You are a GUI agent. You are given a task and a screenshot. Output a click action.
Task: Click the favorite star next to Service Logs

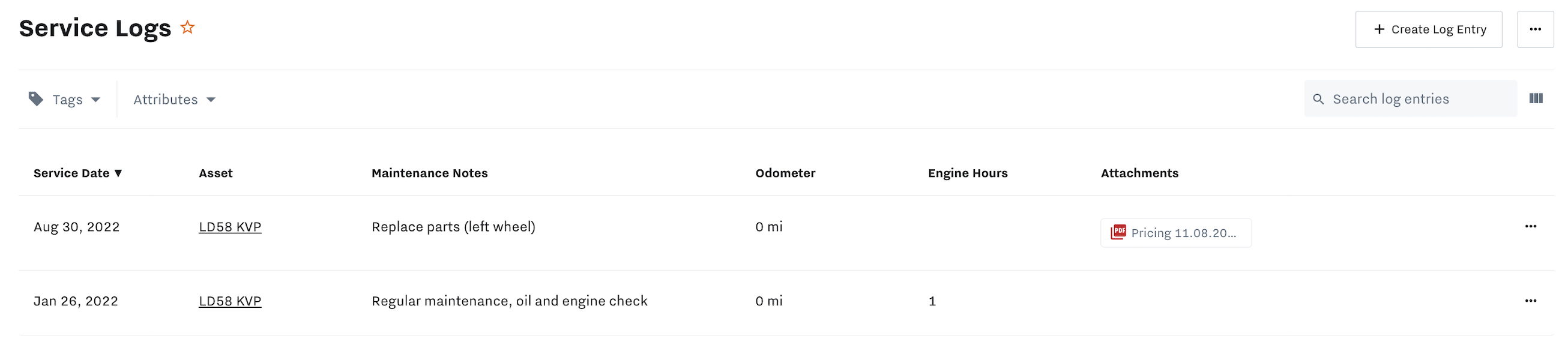[187, 28]
